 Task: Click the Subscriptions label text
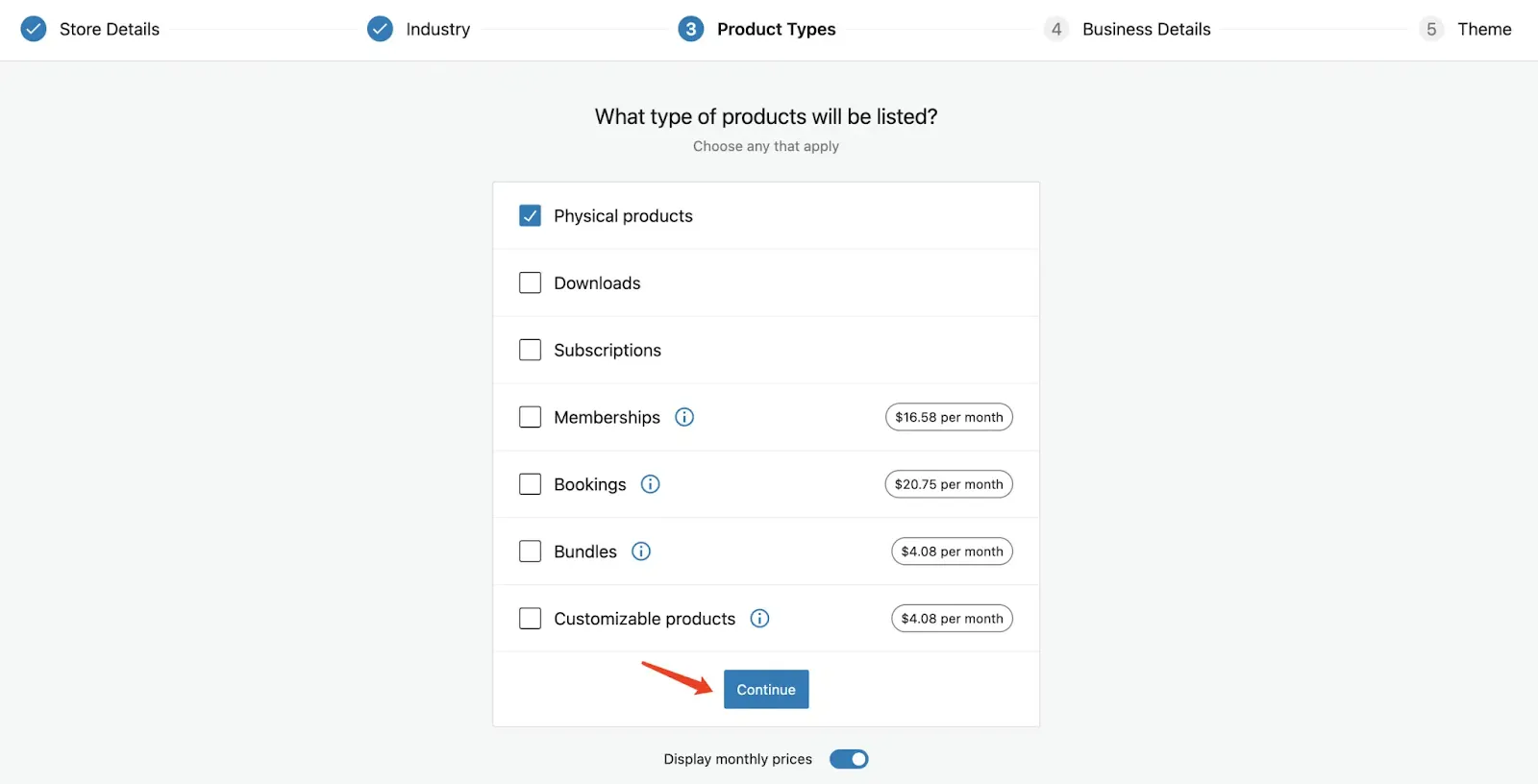[608, 351]
